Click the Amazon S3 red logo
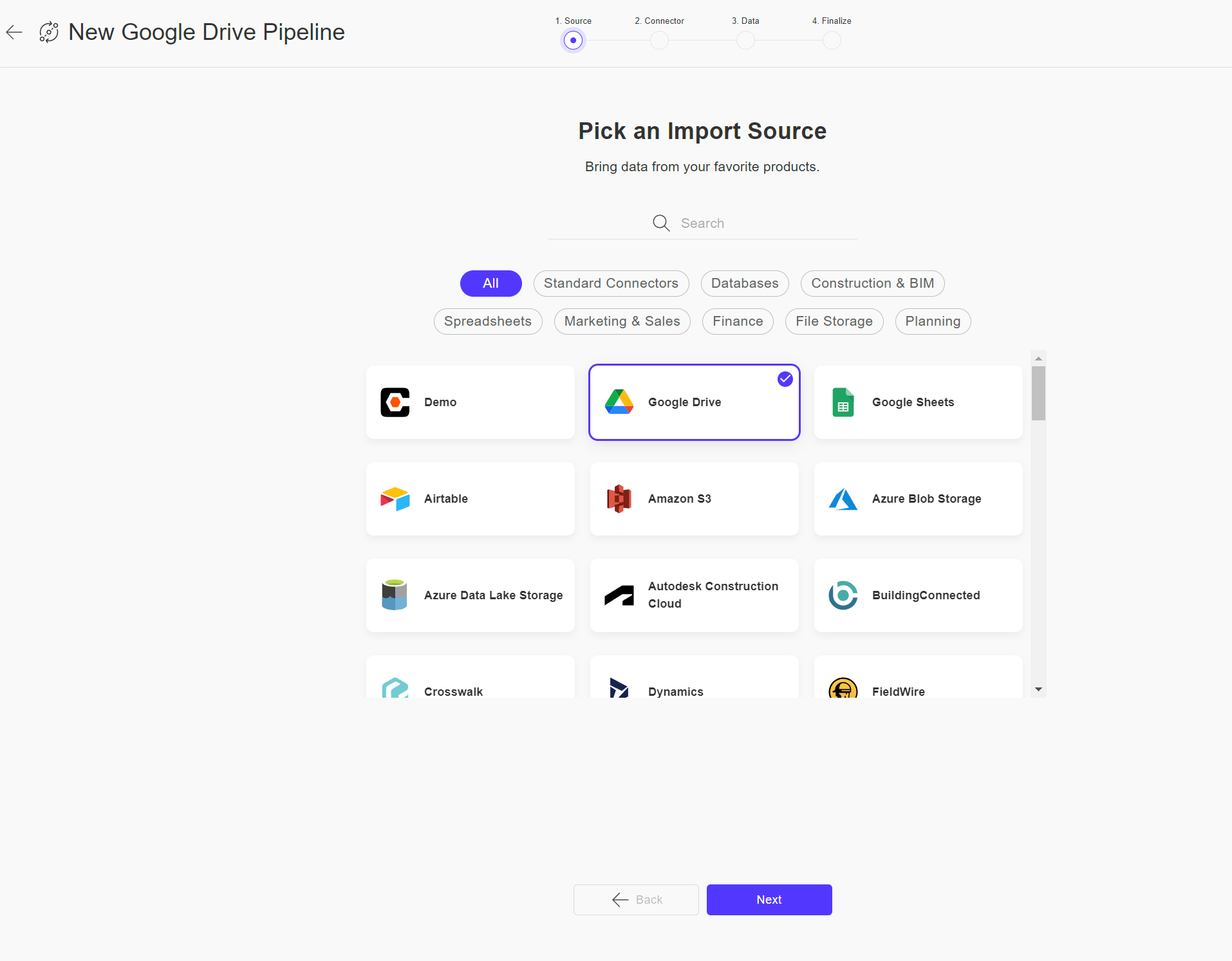Viewport: 1232px width, 961px height. pyautogui.click(x=619, y=499)
